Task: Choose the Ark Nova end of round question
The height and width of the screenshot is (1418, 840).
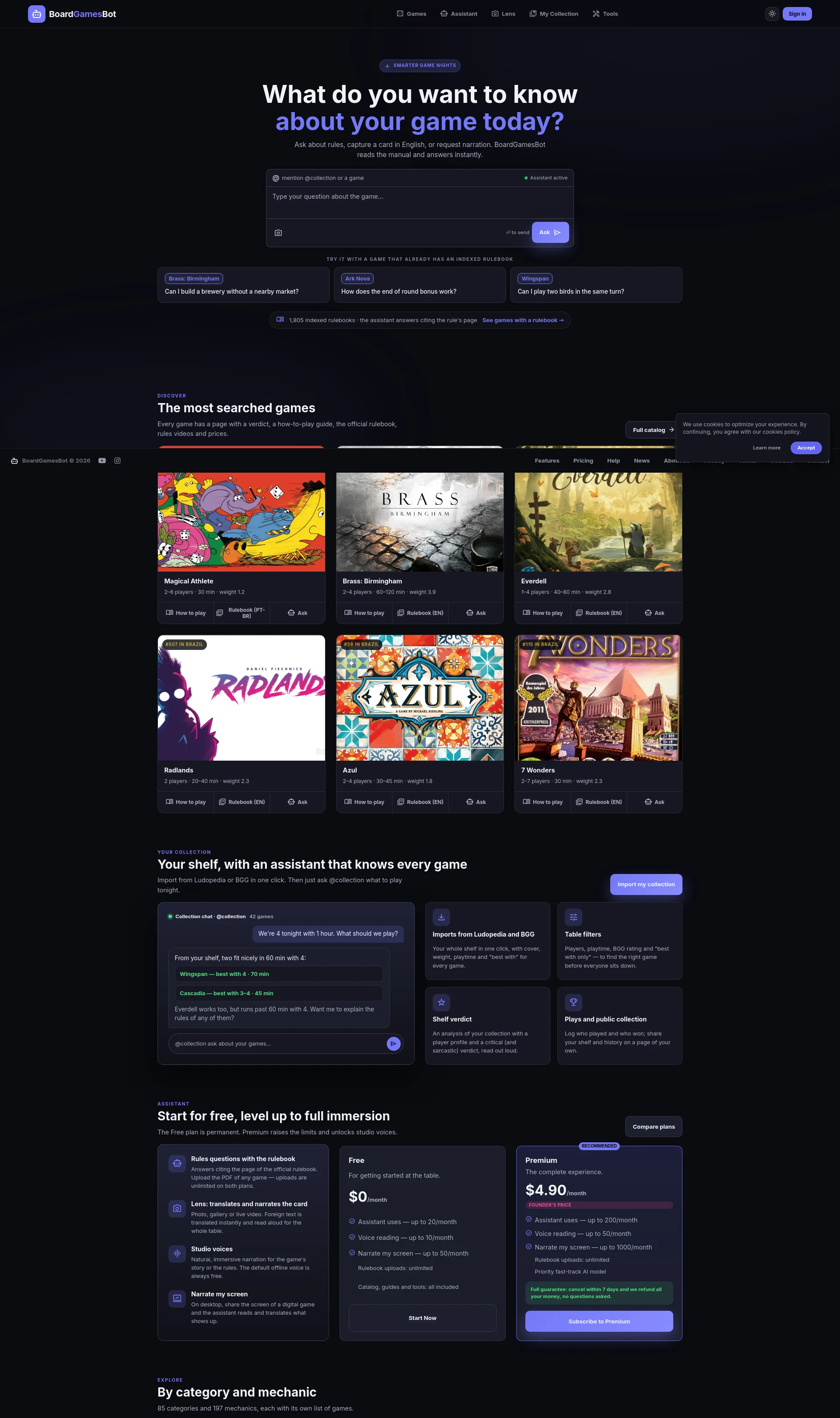Action: [420, 285]
